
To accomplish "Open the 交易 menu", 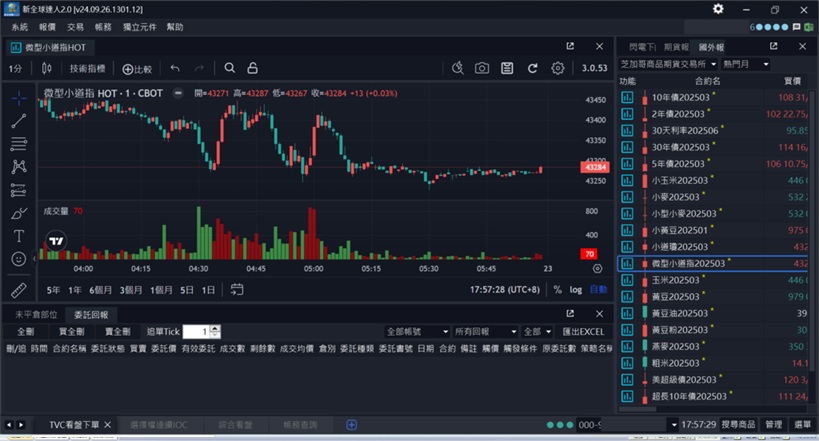I will 75,27.
